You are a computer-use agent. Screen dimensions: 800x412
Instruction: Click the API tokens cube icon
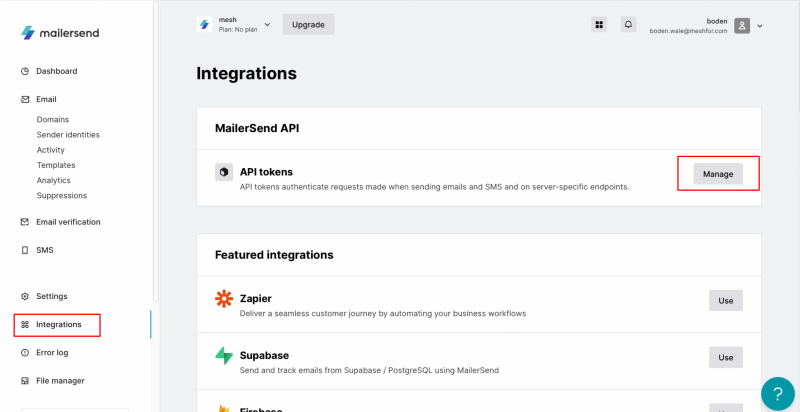pyautogui.click(x=223, y=173)
